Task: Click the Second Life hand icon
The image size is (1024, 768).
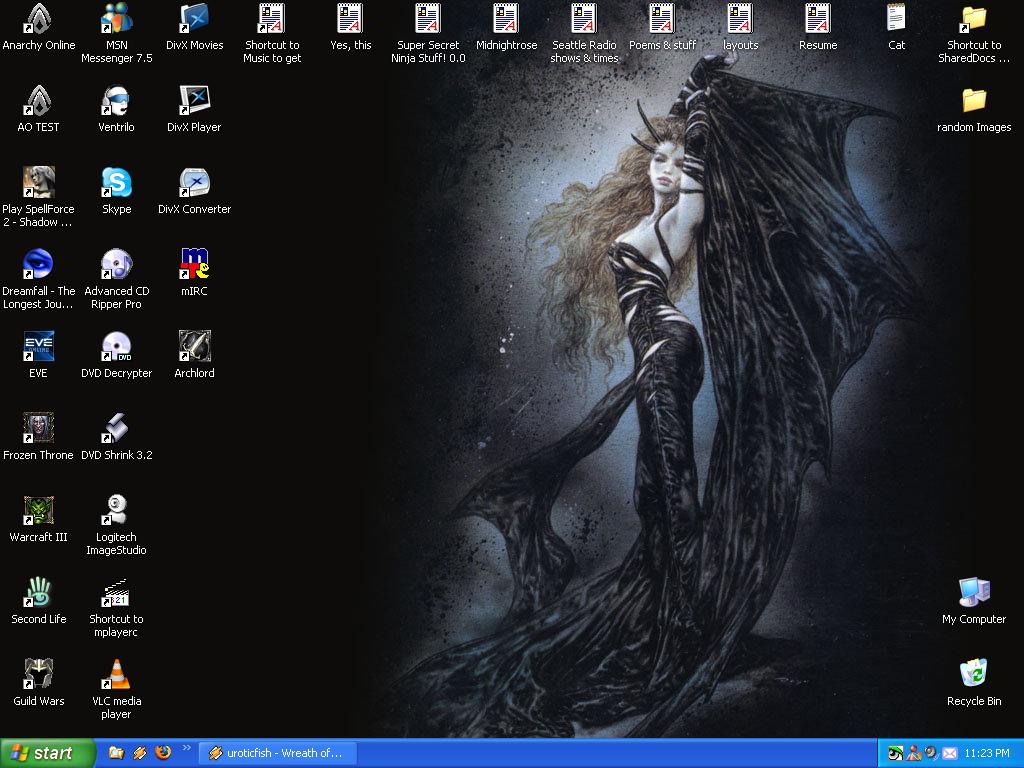Action: click(38, 593)
